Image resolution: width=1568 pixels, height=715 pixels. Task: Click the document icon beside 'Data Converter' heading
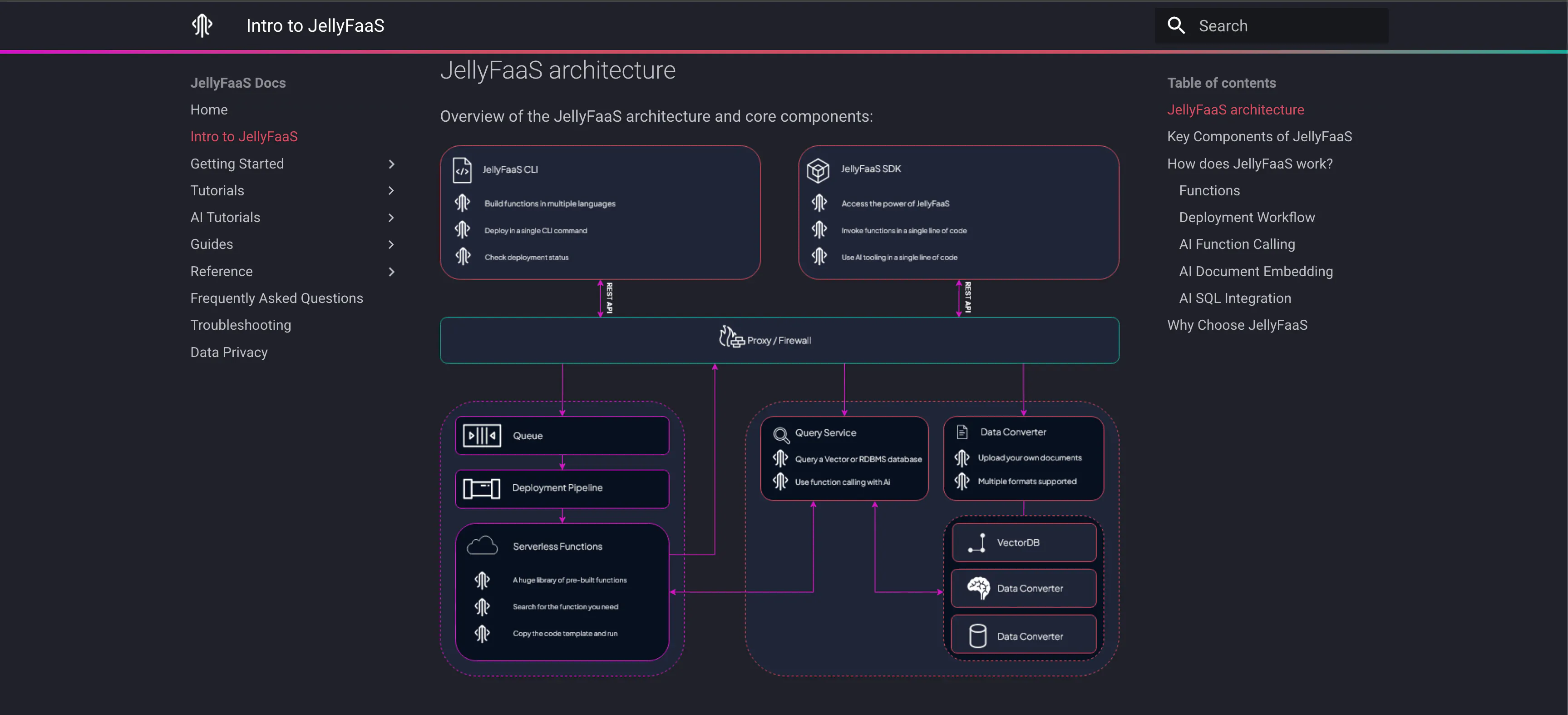click(962, 432)
